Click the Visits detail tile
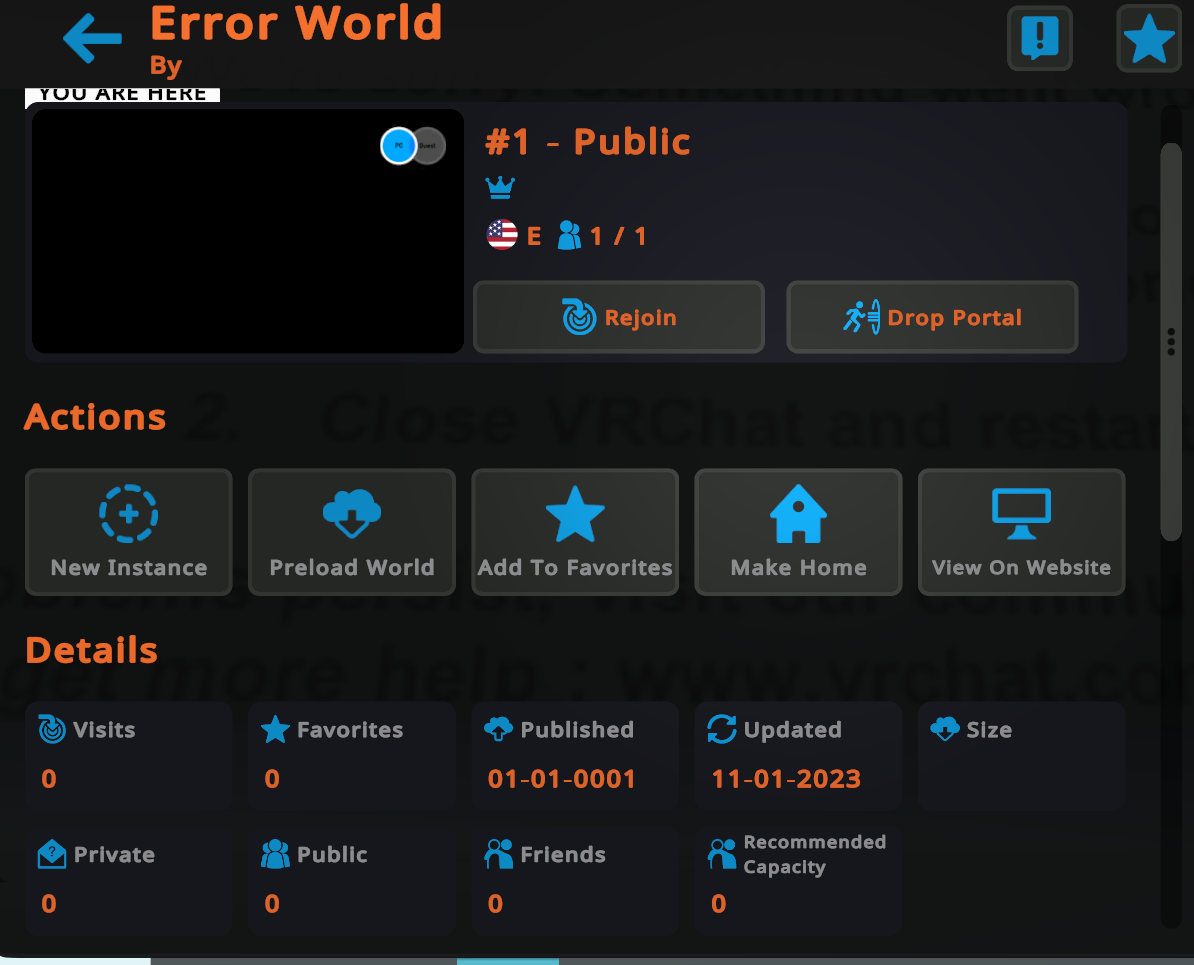 (x=129, y=755)
